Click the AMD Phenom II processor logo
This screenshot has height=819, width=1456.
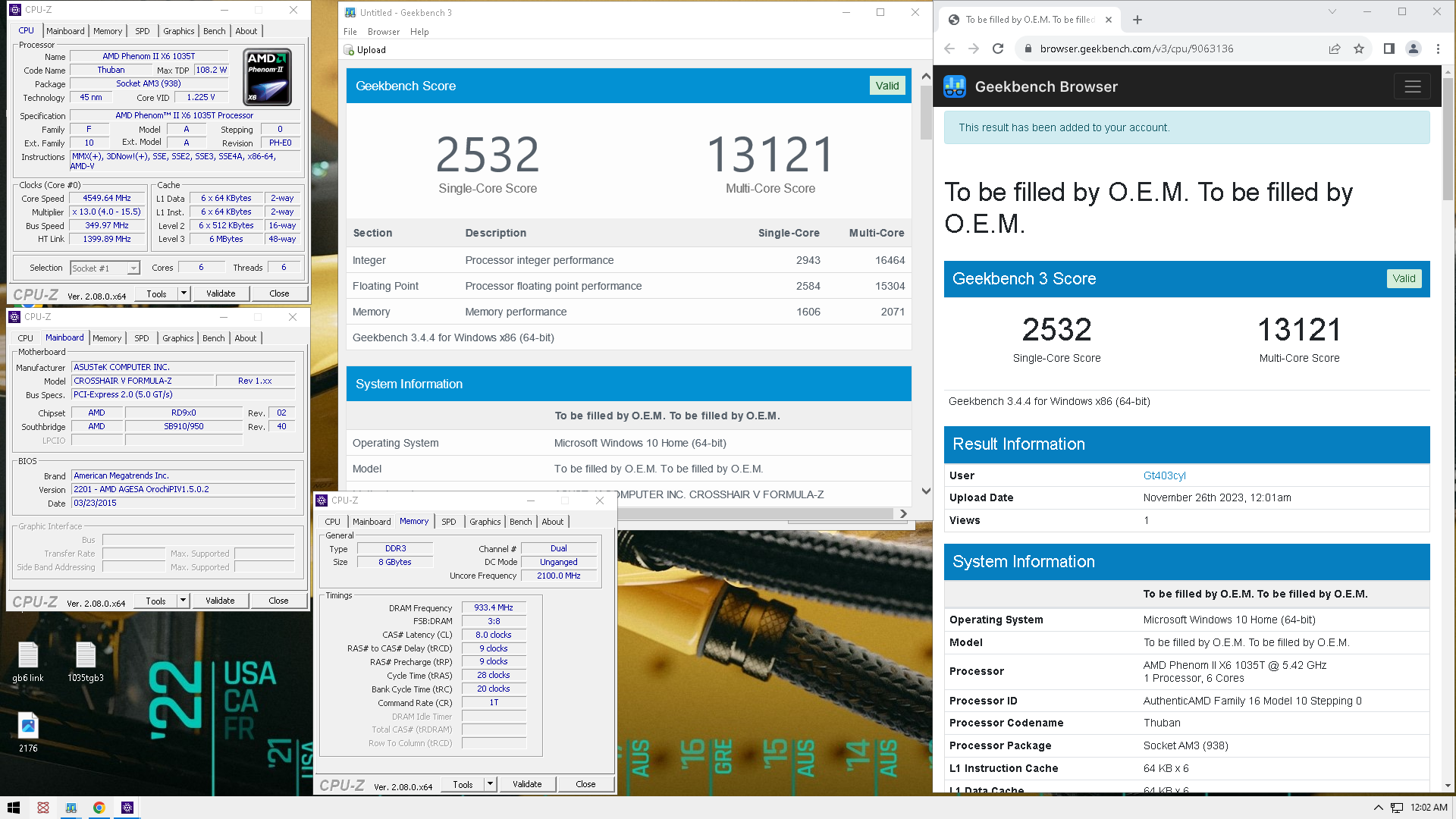tap(268, 77)
